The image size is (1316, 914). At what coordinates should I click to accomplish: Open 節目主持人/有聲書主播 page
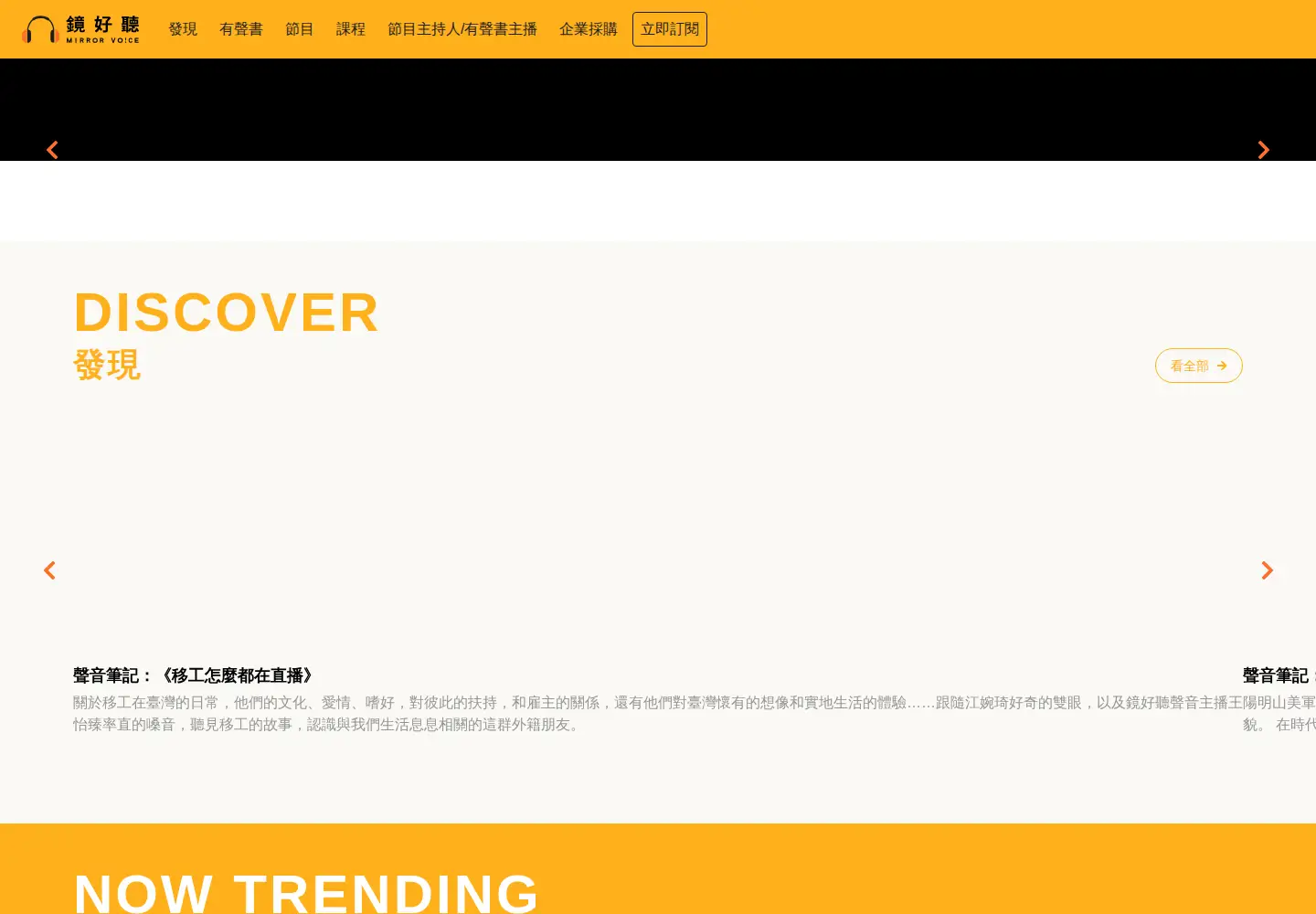462,29
